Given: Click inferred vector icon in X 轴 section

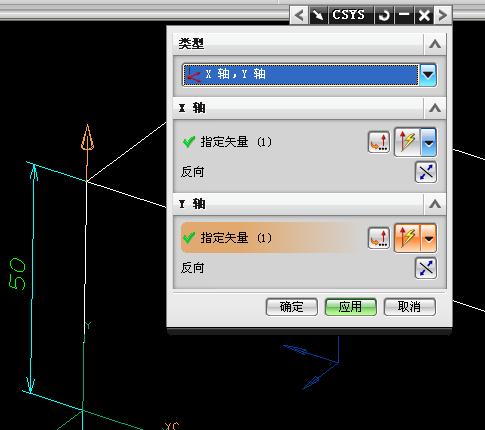Looking at the screenshot, I should (407, 142).
